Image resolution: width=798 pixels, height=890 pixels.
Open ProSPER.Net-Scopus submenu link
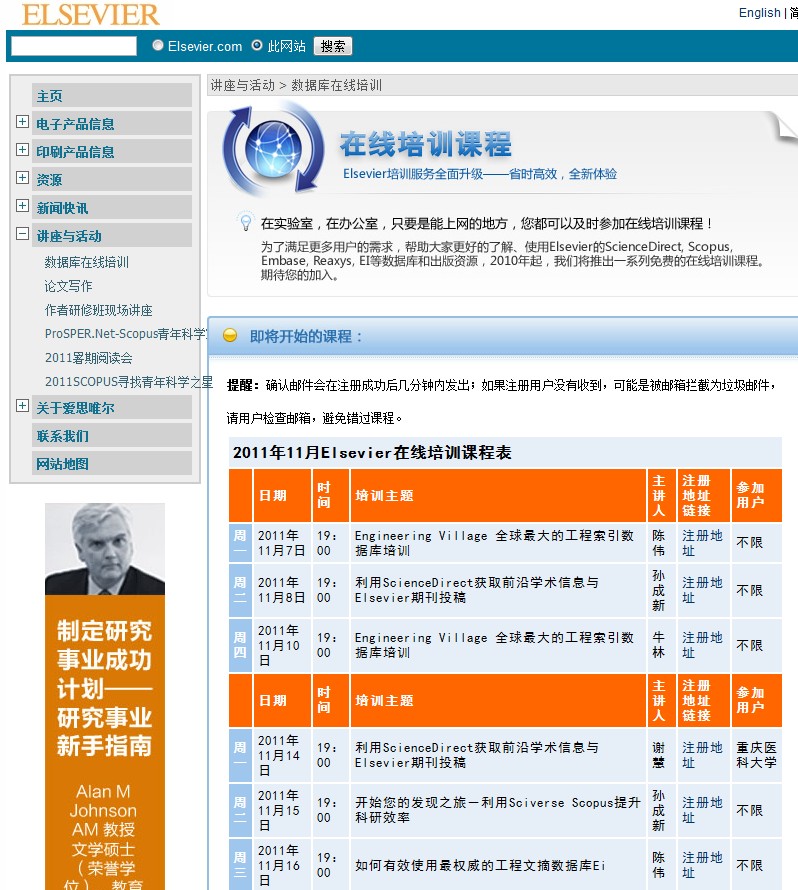click(x=125, y=334)
